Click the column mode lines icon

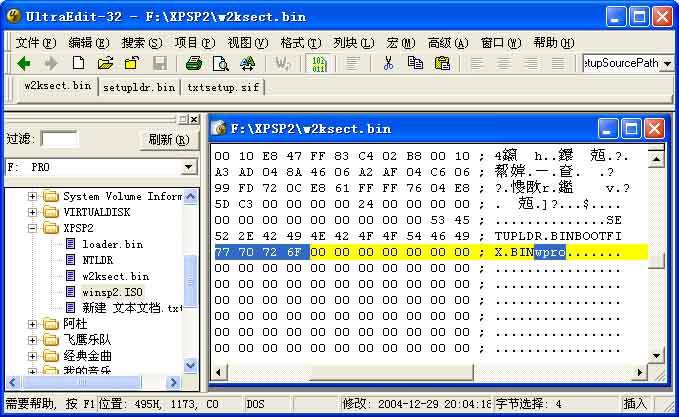click(x=352, y=64)
